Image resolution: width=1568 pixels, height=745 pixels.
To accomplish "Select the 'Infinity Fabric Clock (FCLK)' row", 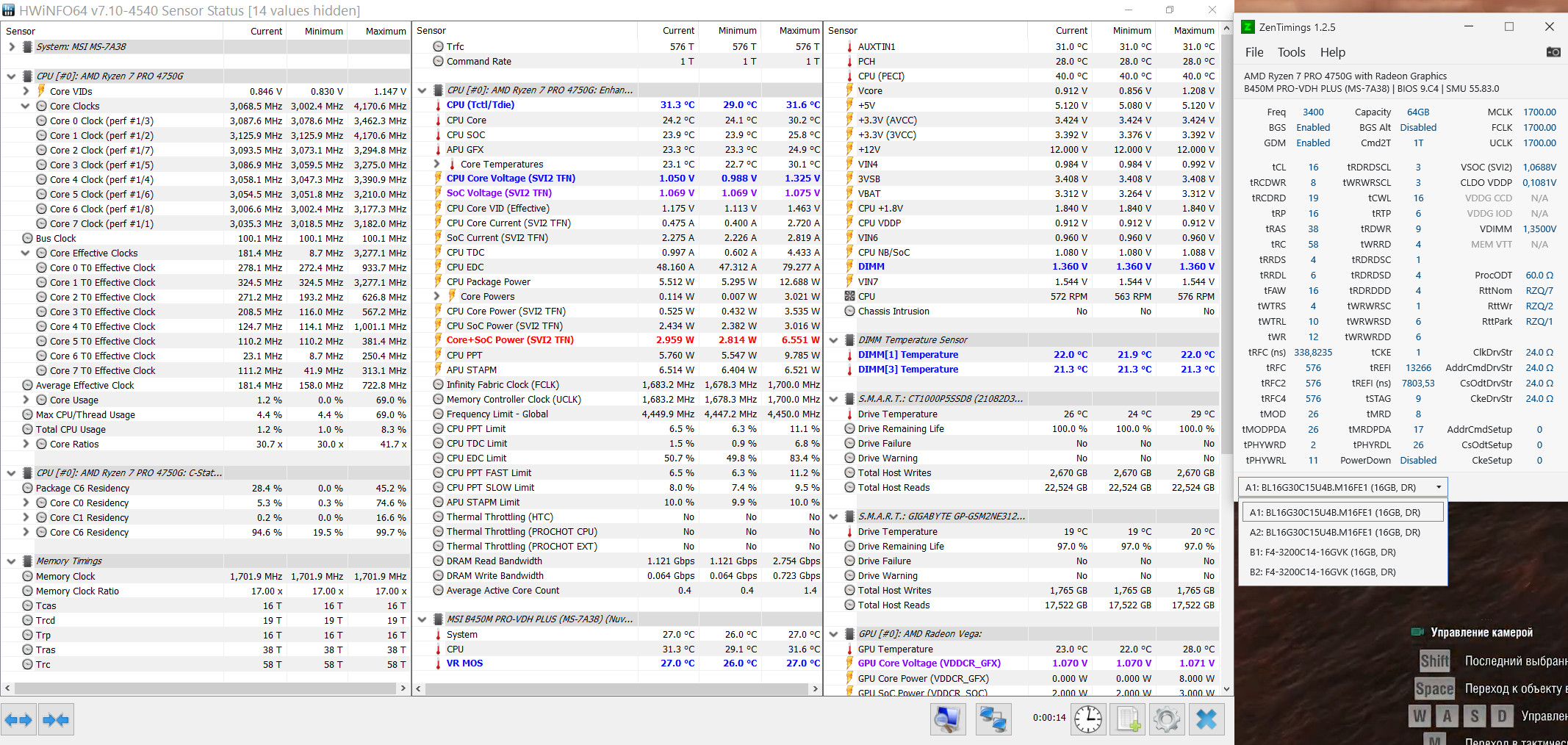I will click(x=617, y=384).
